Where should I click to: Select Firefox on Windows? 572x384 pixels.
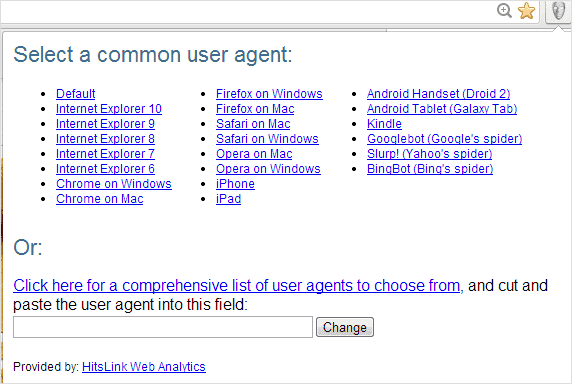pos(269,94)
